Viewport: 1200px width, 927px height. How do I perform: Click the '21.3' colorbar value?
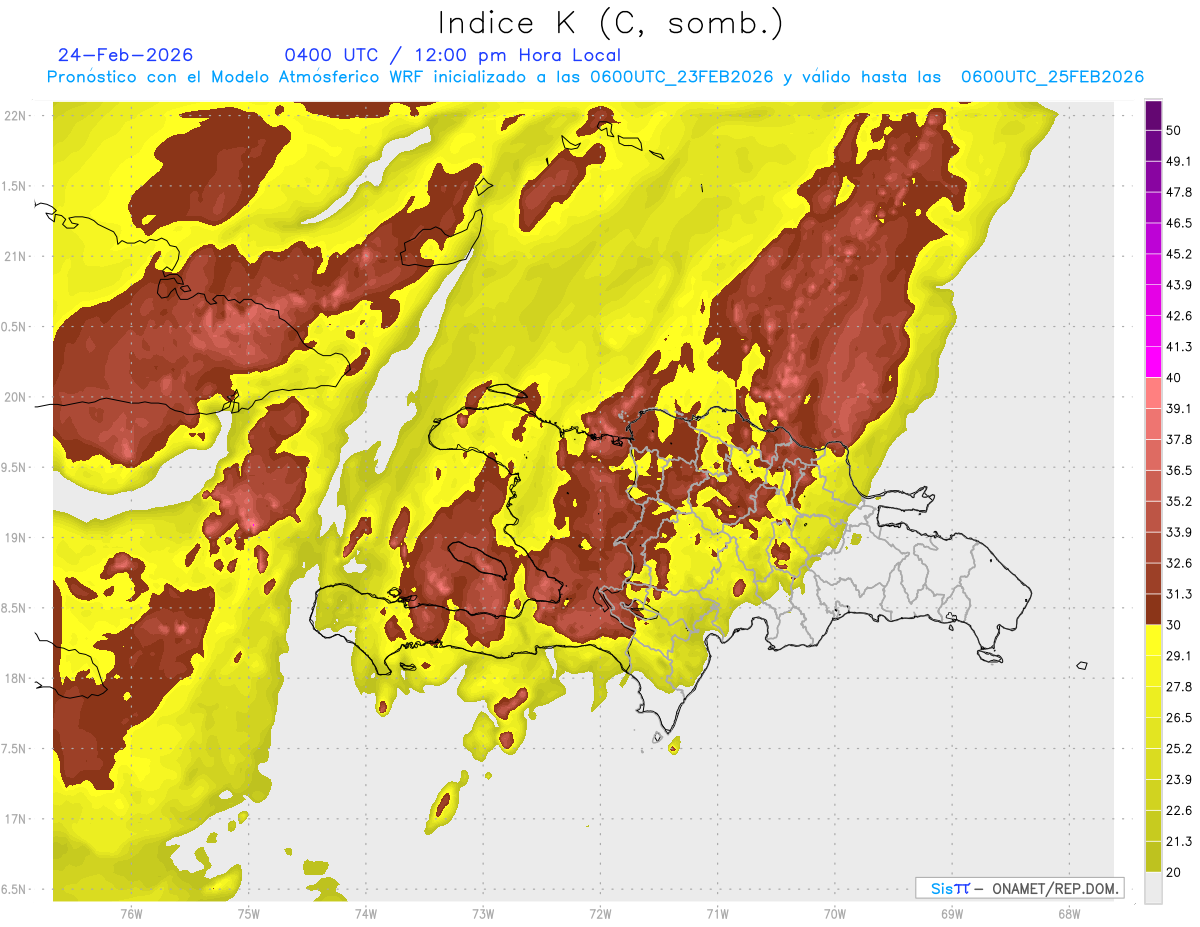(x=1179, y=841)
